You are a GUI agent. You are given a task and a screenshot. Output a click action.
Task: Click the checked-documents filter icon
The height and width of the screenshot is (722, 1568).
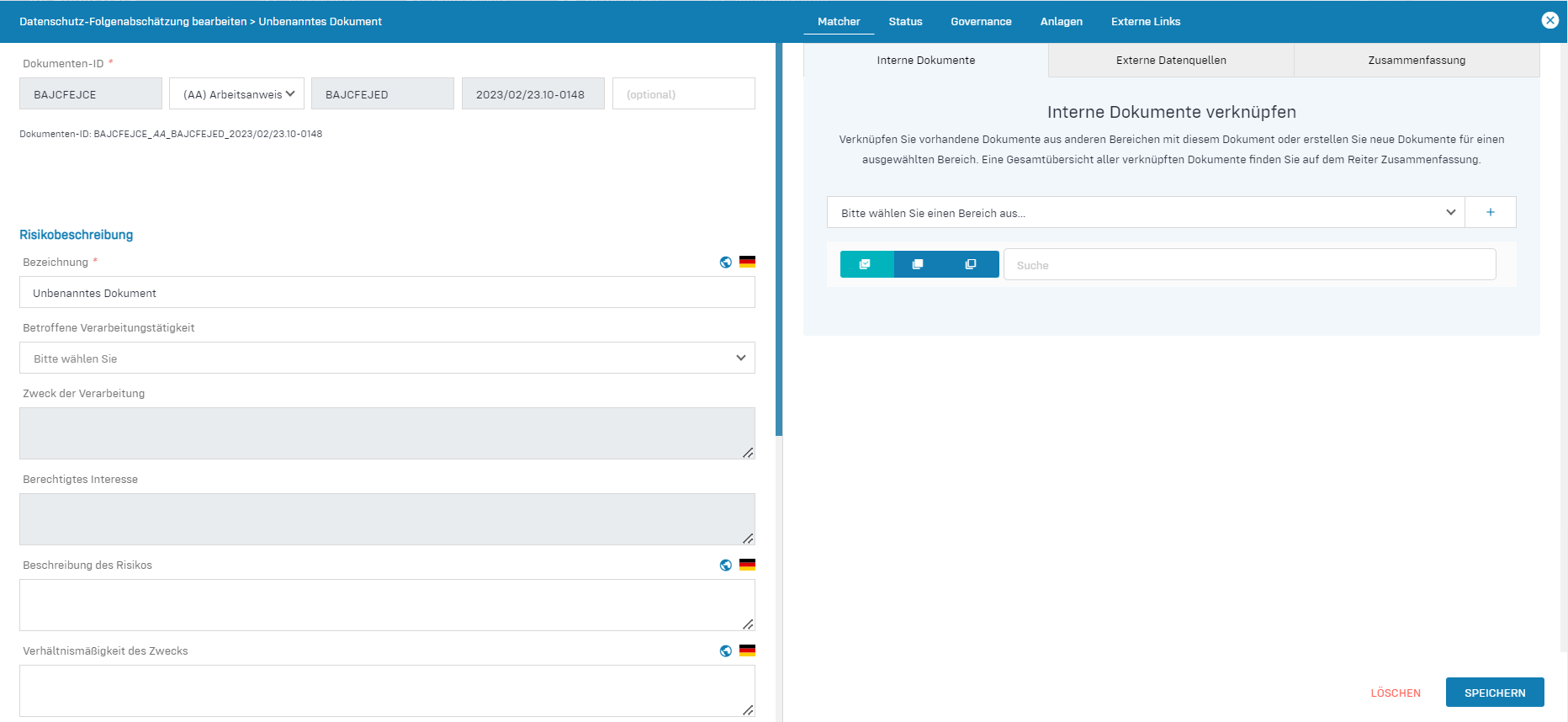865,264
